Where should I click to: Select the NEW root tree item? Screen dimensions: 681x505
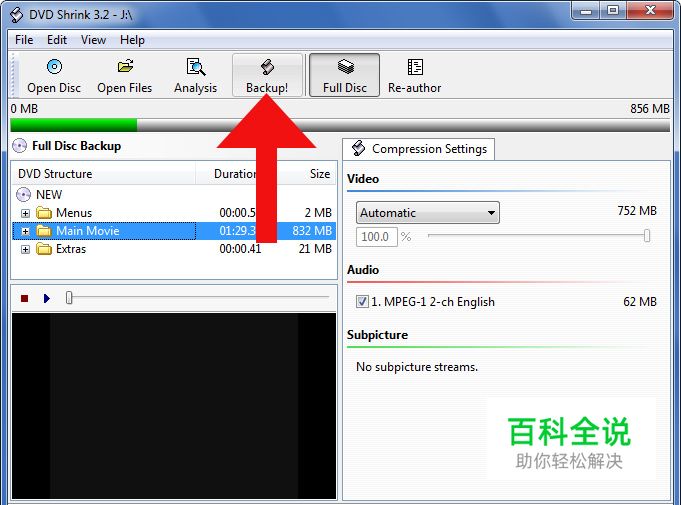49,195
